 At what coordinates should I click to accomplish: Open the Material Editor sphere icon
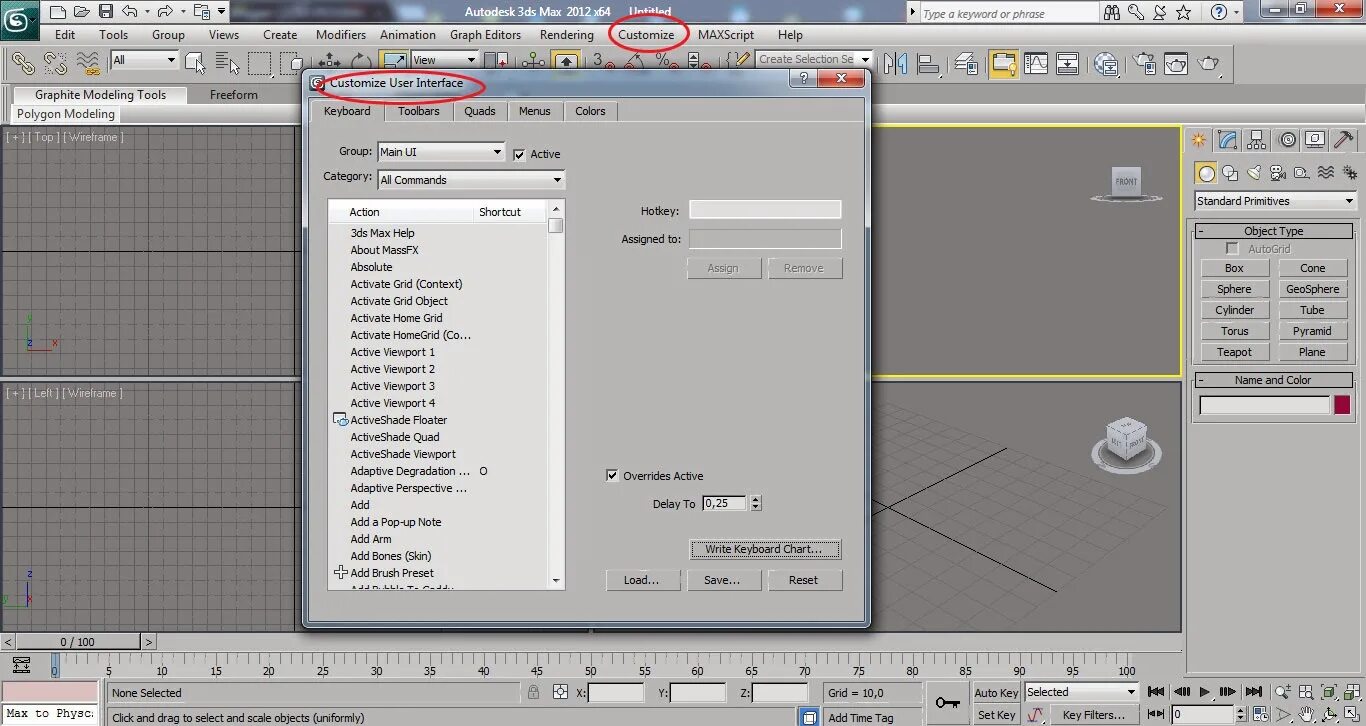point(1106,63)
